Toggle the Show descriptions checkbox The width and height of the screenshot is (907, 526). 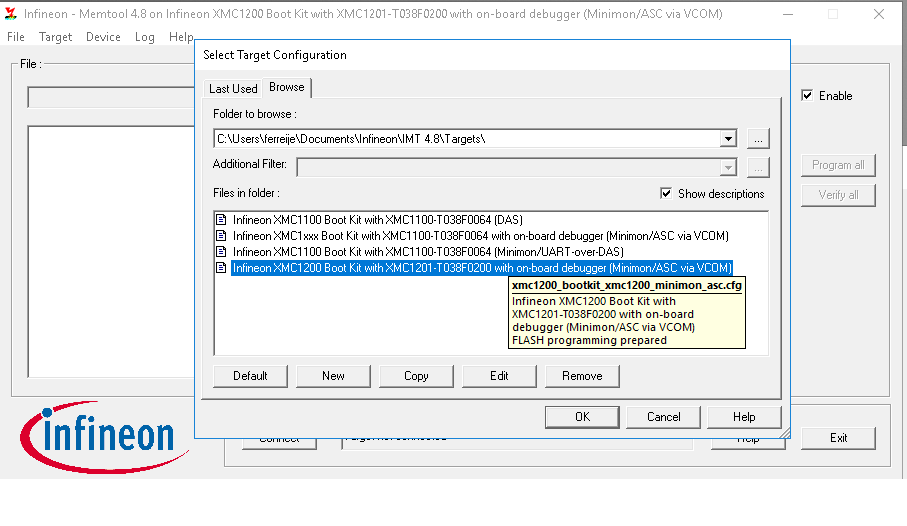tap(666, 193)
